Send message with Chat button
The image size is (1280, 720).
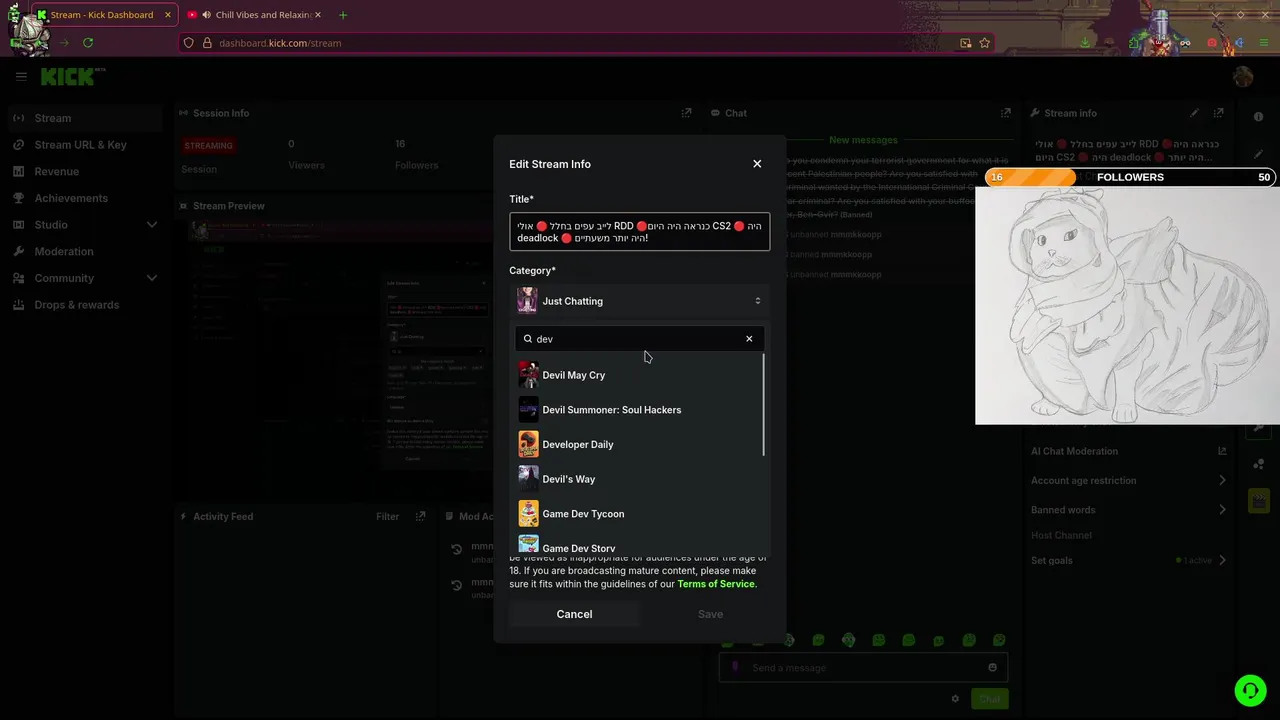989,699
